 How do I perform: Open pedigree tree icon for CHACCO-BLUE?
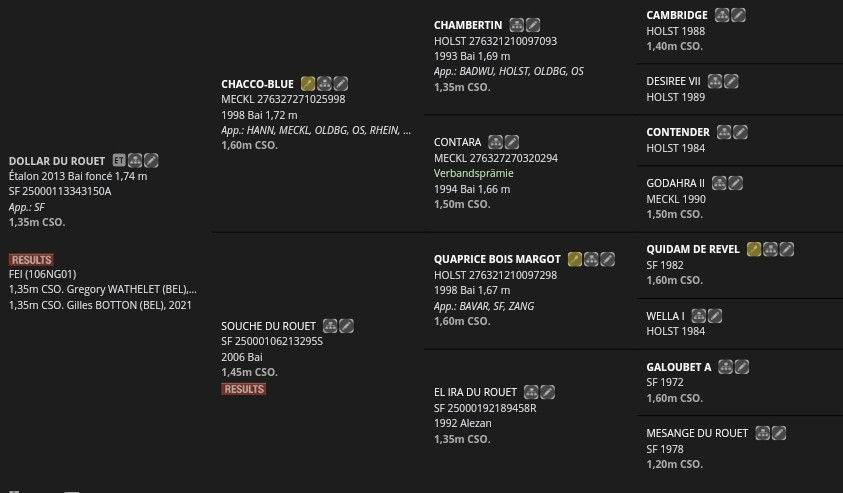pyautogui.click(x=324, y=83)
